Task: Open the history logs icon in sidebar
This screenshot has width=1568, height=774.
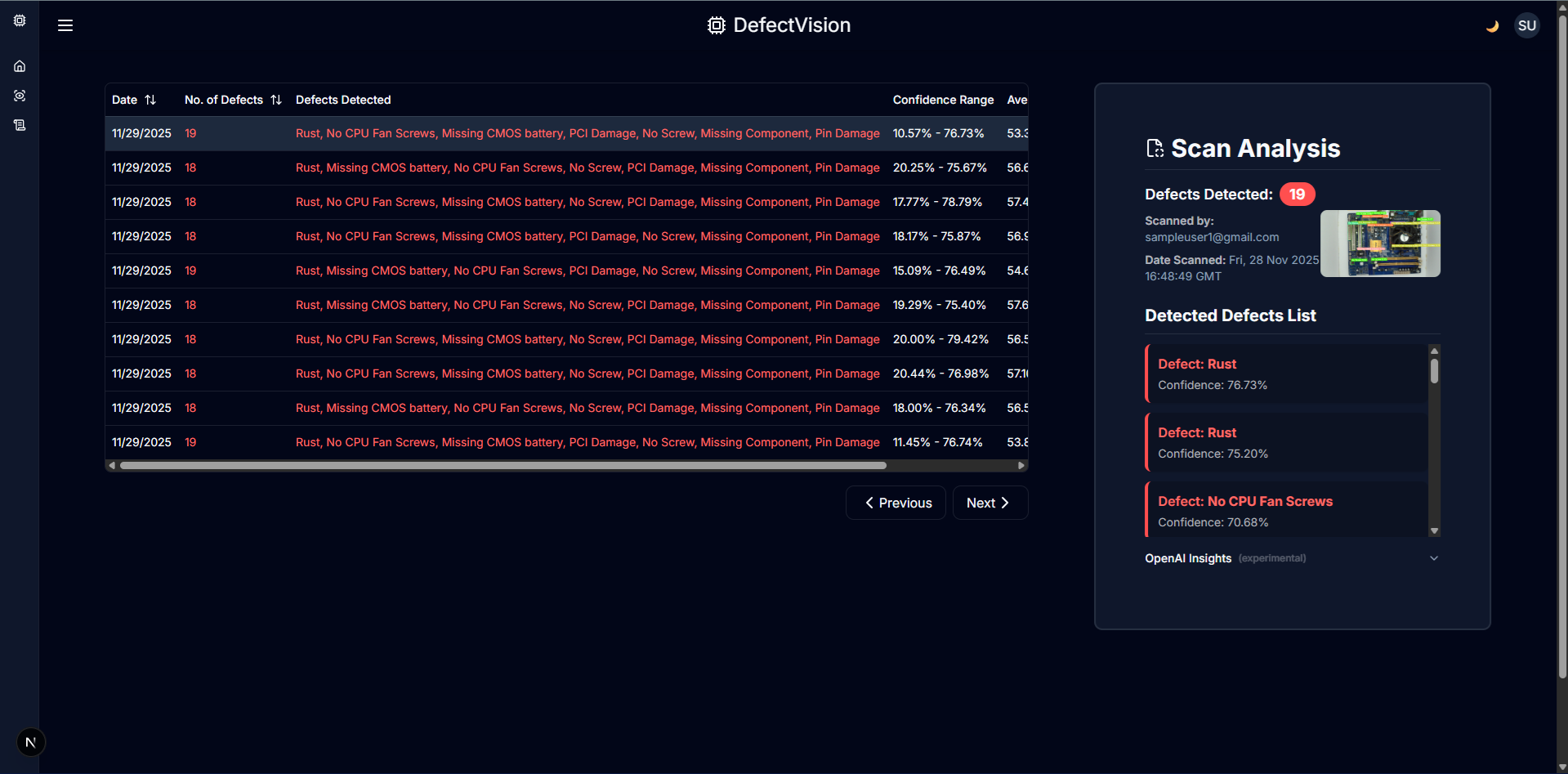Action: pyautogui.click(x=20, y=125)
